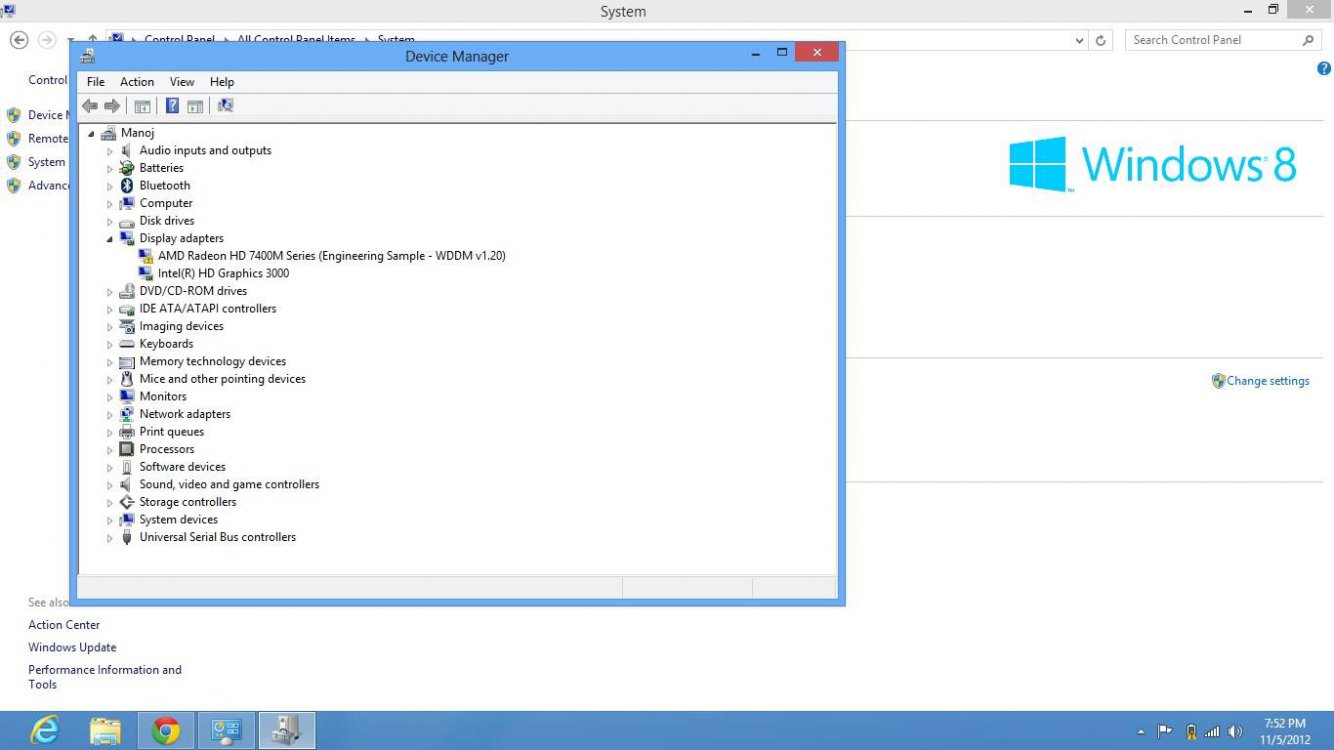Click the refresh button beside address bar

pyautogui.click(x=1101, y=40)
